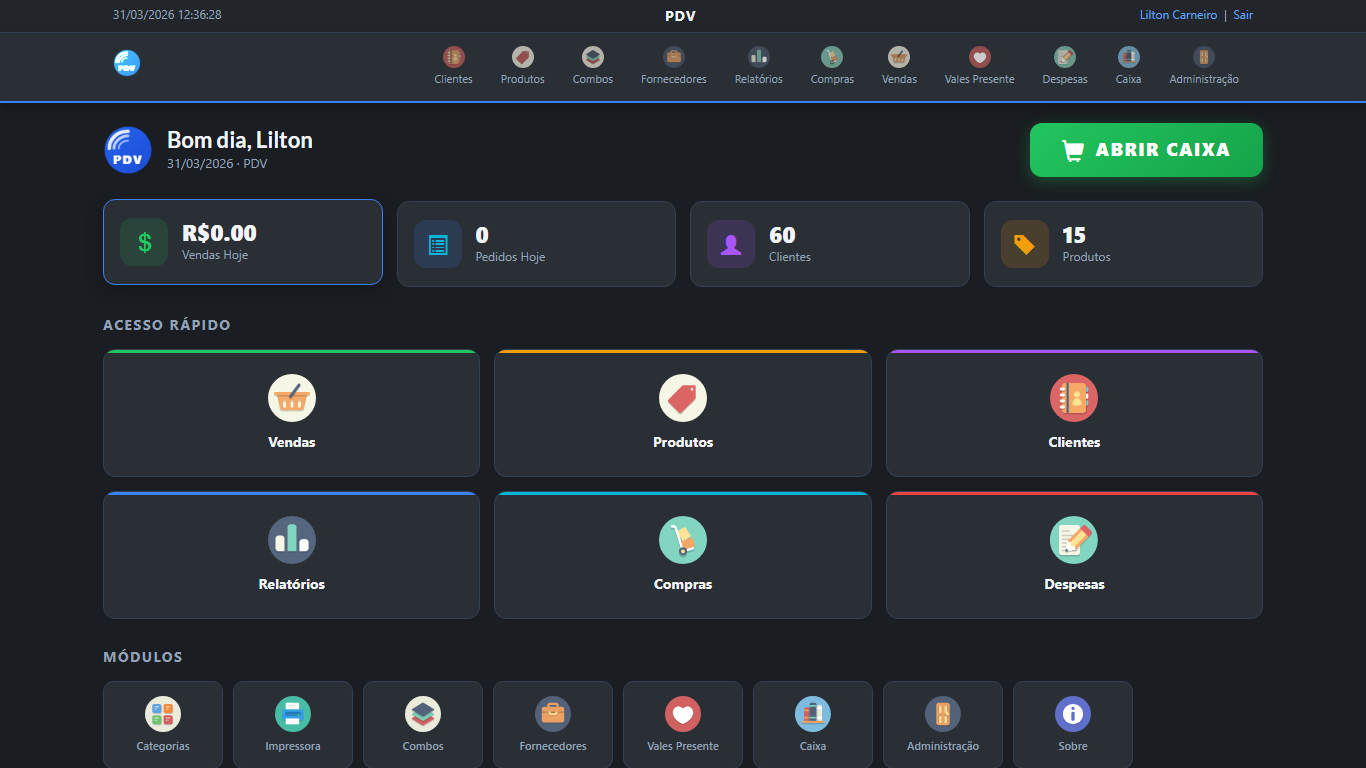This screenshot has width=1366, height=768.
Task: Open Vales Presente module tile
Action: click(683, 725)
